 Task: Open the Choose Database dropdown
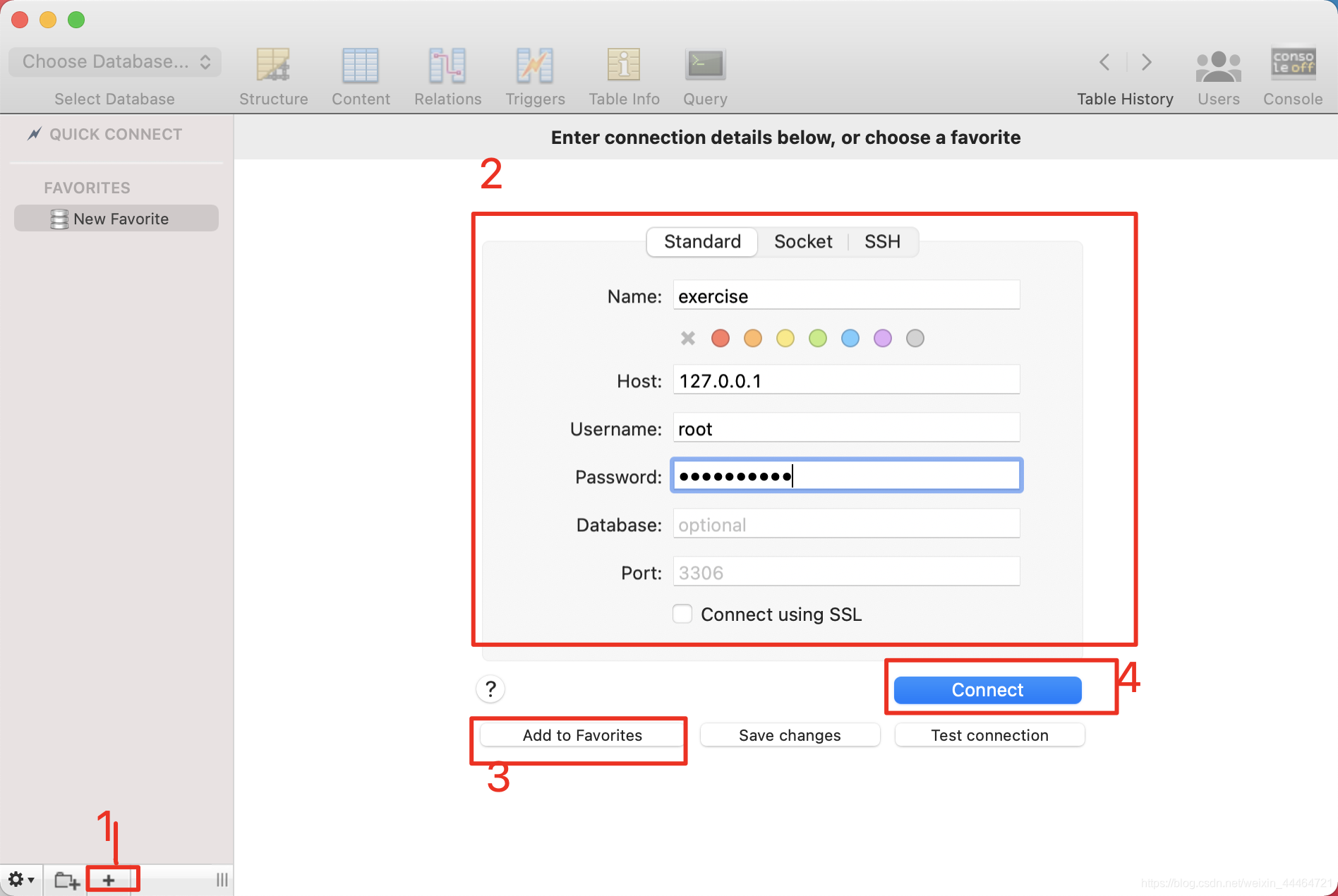[115, 62]
